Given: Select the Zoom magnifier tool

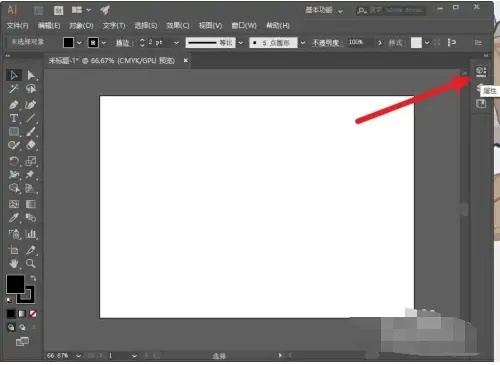Looking at the screenshot, I should coord(31,264).
